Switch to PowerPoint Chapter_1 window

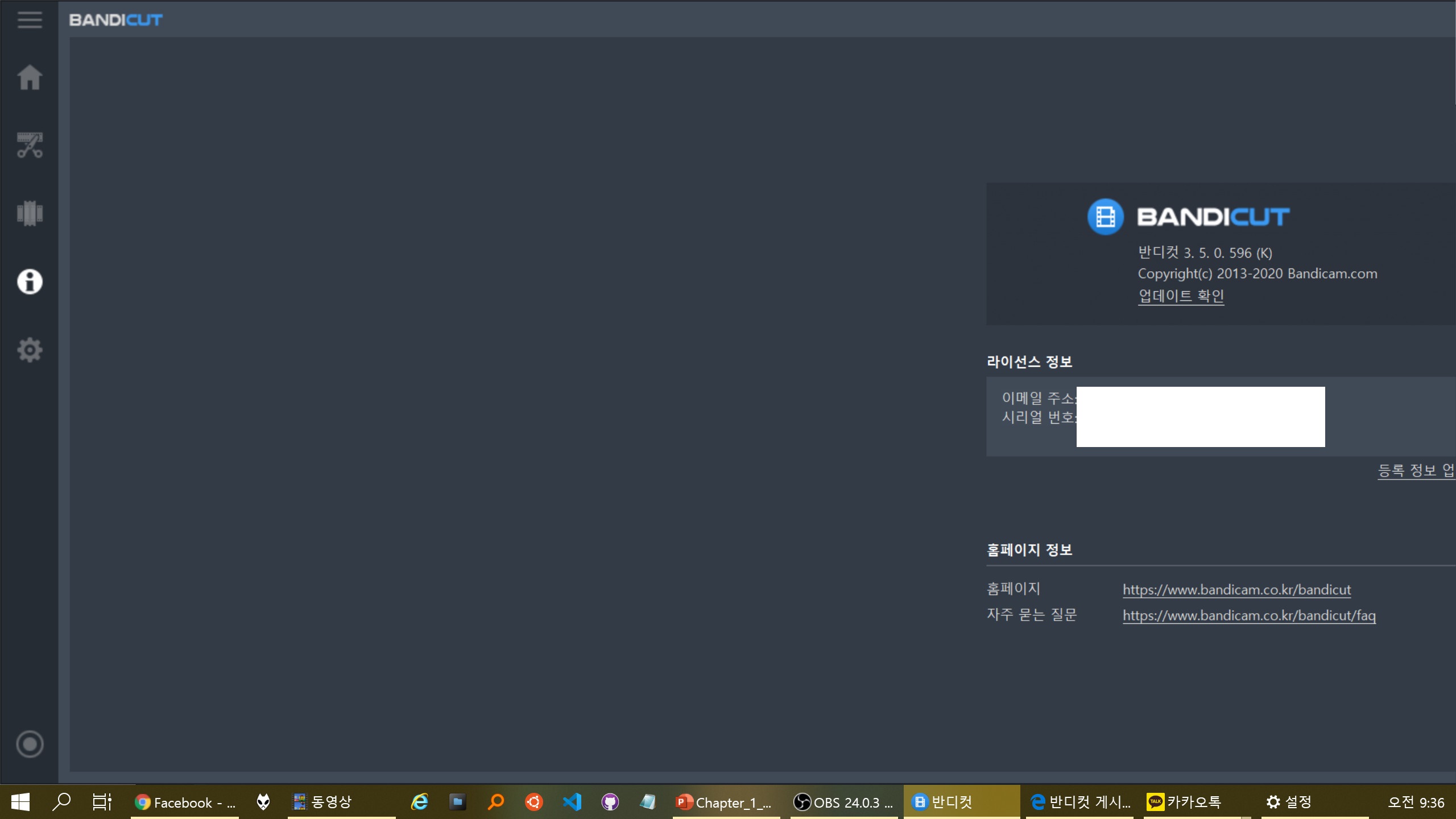(726, 803)
